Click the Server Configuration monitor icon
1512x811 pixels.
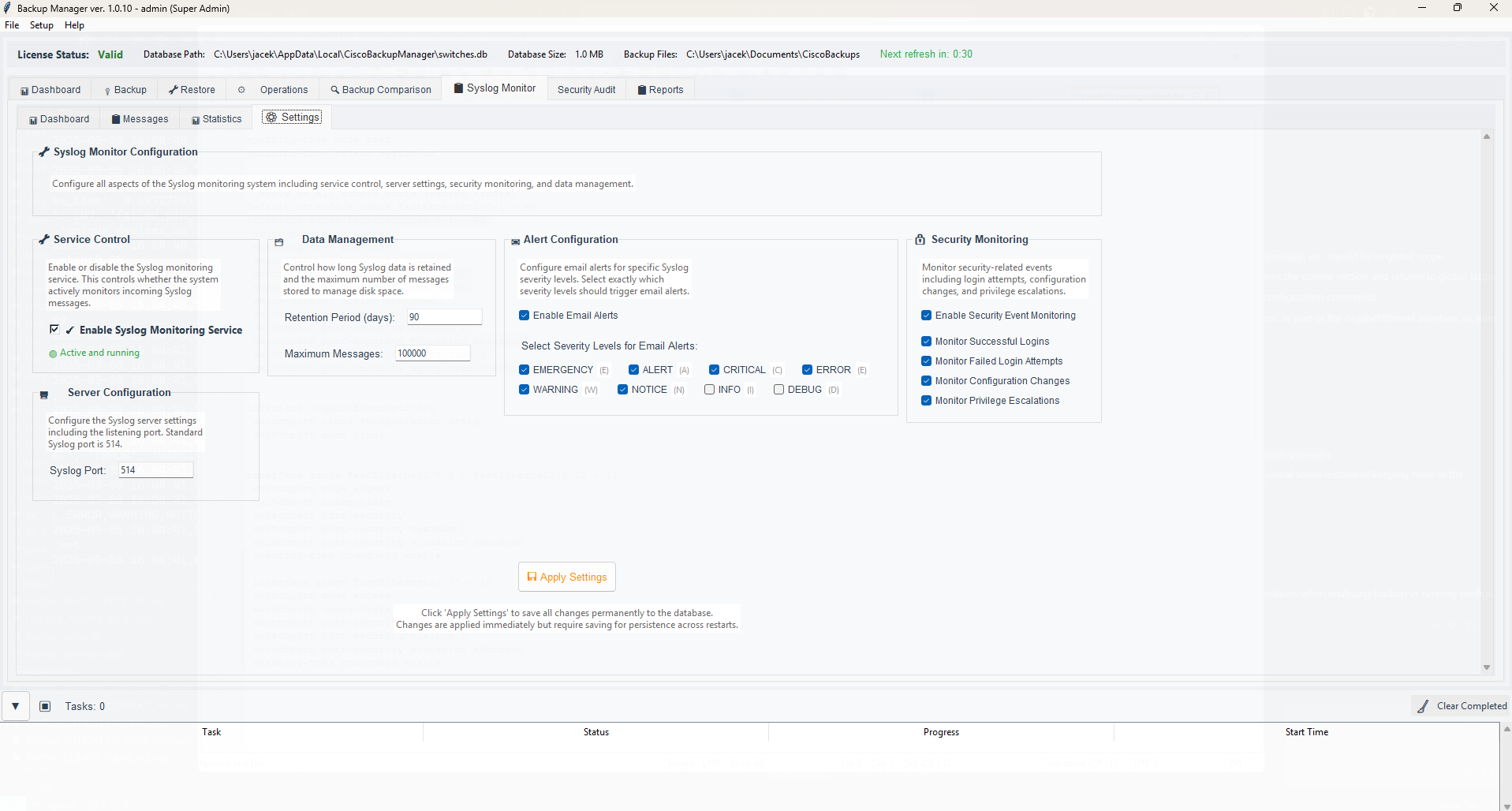[x=44, y=395]
